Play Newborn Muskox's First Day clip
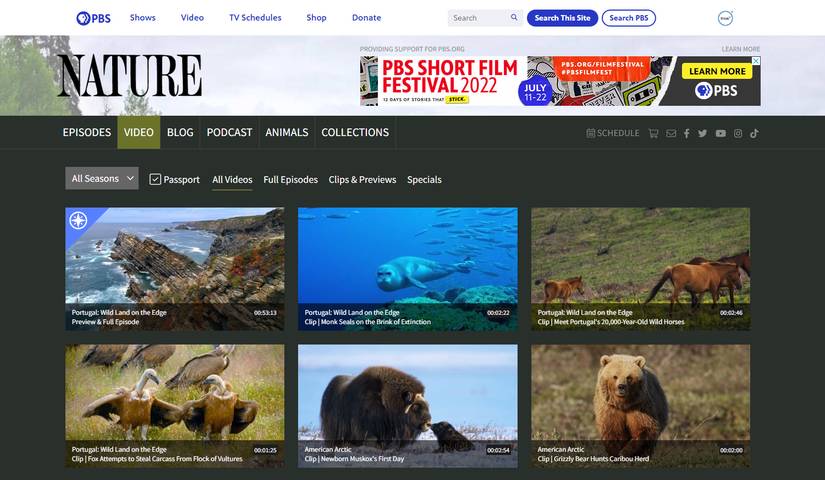 click(408, 406)
